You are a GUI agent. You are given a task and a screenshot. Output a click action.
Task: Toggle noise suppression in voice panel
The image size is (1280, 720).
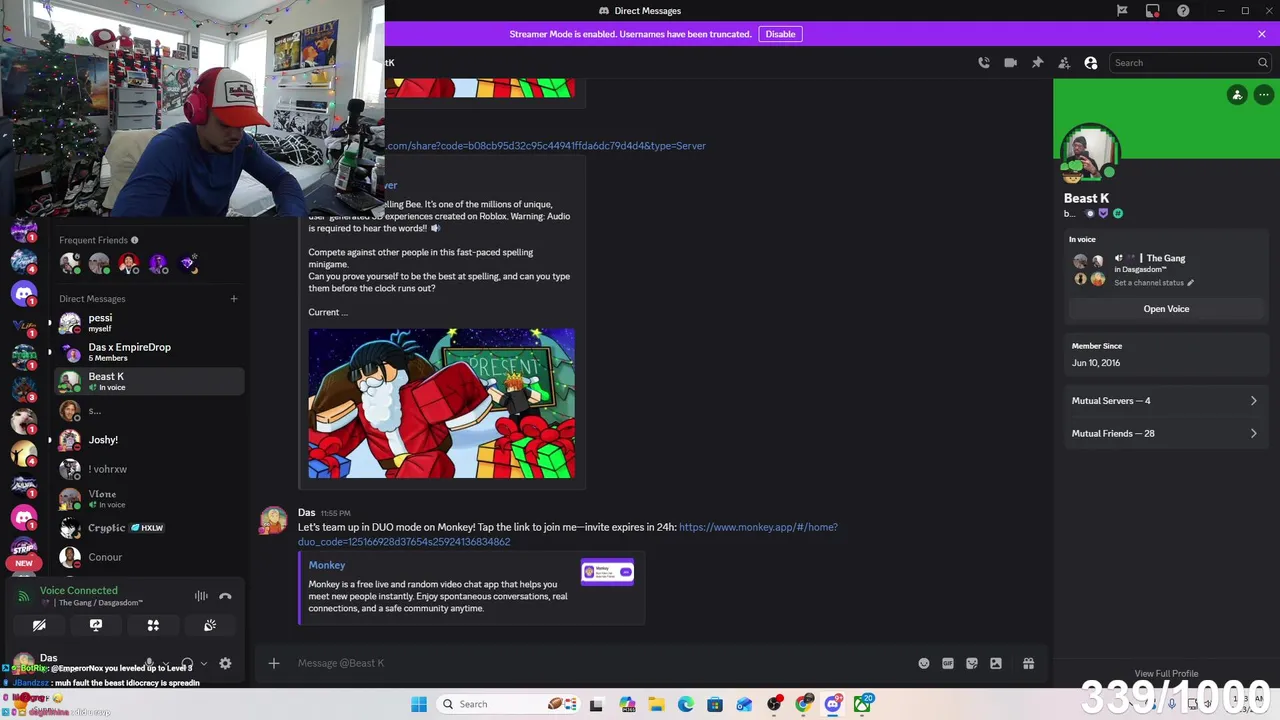click(201, 596)
